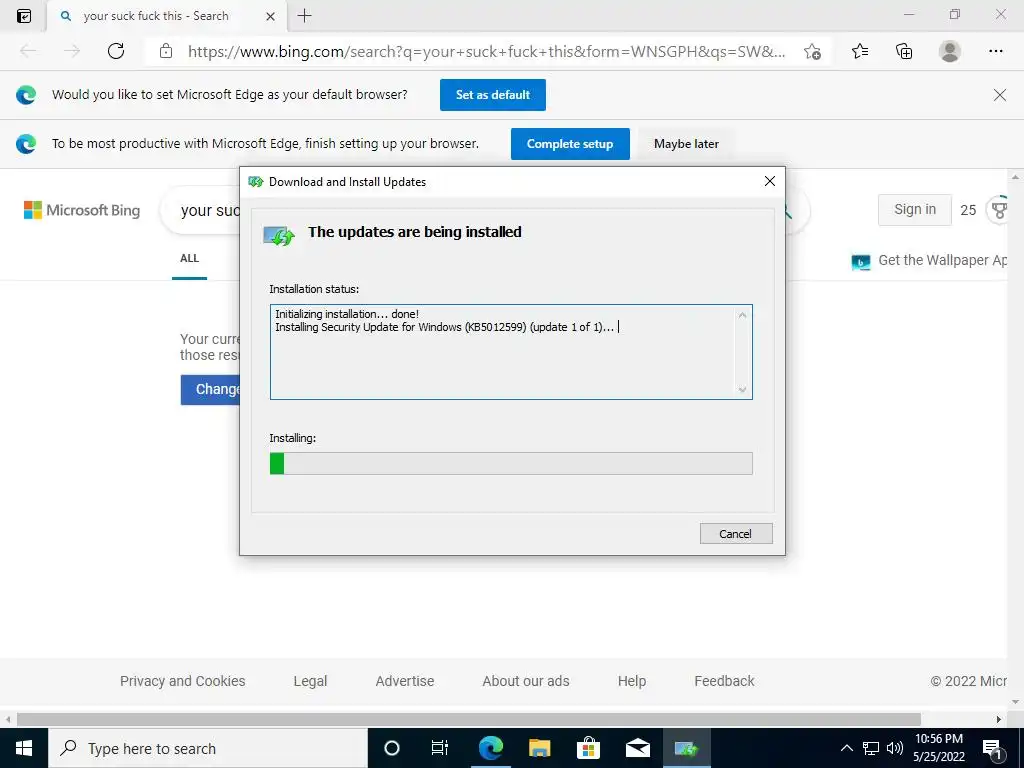1024x768 pixels.
Task: Dismiss the default browser prompt bar
Action: 999,95
